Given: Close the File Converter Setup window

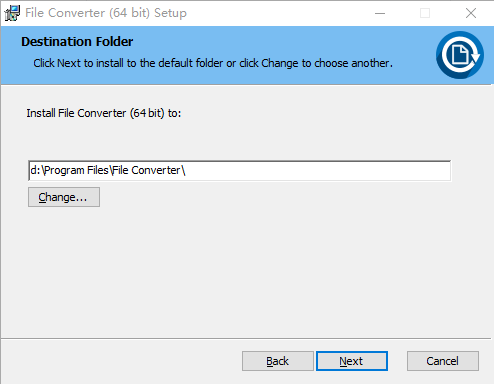Looking at the screenshot, I should click(471, 13).
